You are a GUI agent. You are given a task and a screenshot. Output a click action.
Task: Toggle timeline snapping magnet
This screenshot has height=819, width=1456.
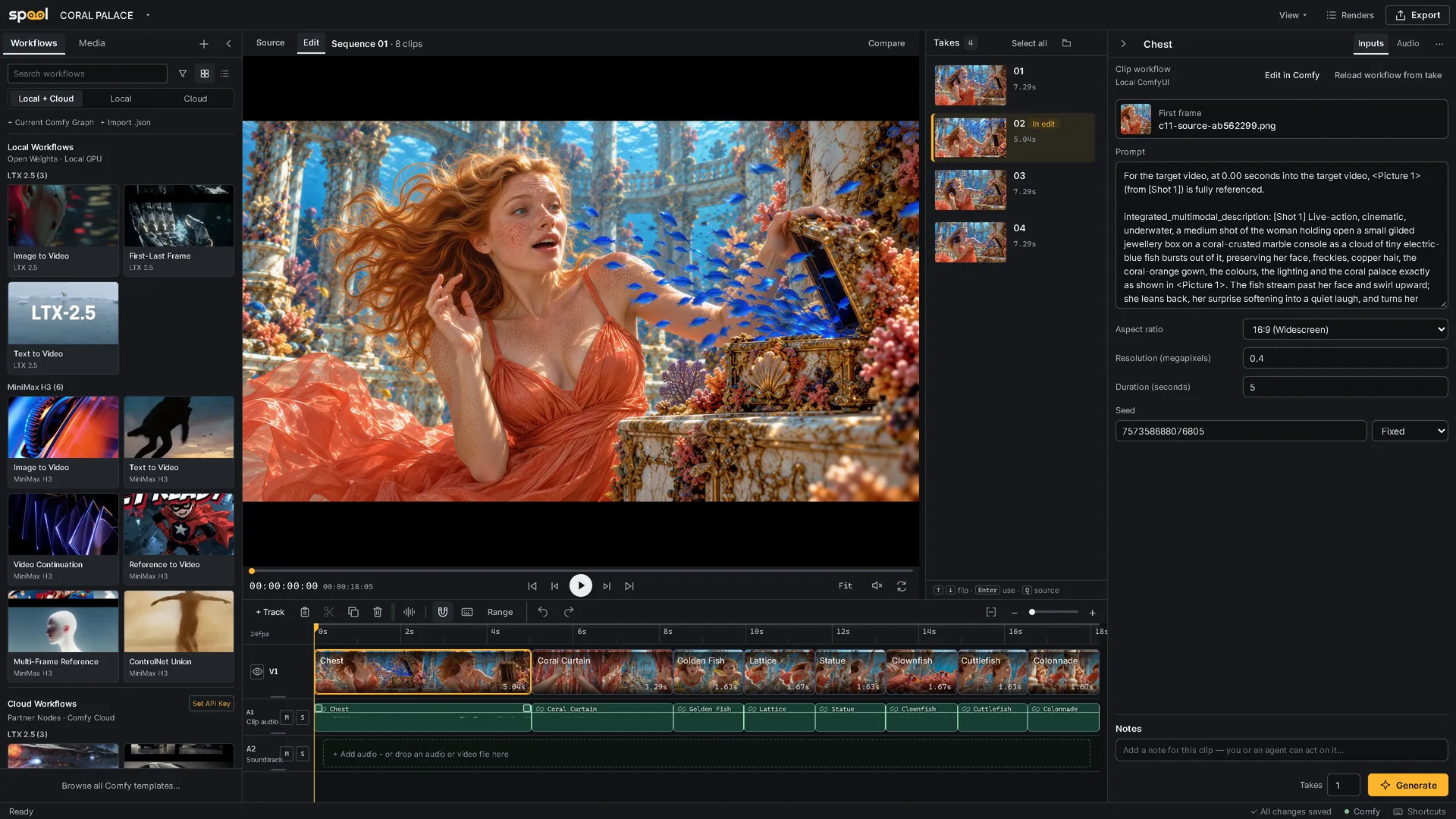coord(443,612)
